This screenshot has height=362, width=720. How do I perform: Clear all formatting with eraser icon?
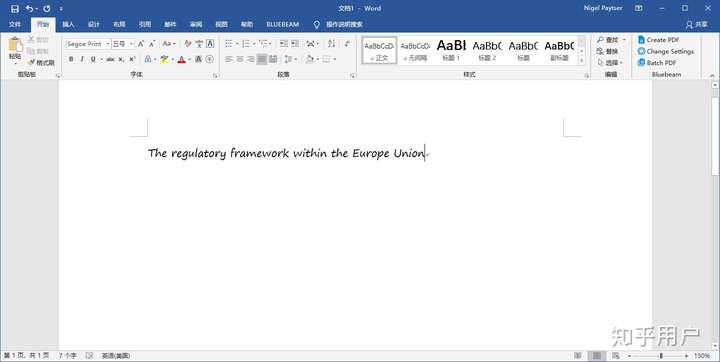188,44
